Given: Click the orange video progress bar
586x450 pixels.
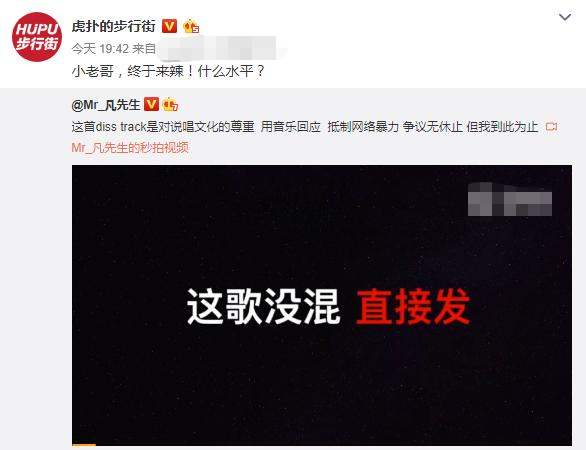Looking at the screenshot, I should (x=84, y=444).
